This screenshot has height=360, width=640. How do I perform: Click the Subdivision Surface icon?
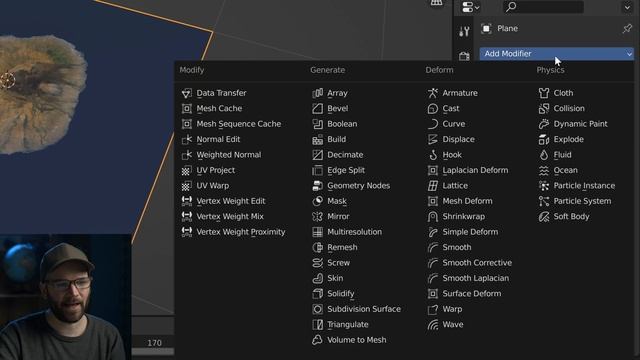[318, 309]
